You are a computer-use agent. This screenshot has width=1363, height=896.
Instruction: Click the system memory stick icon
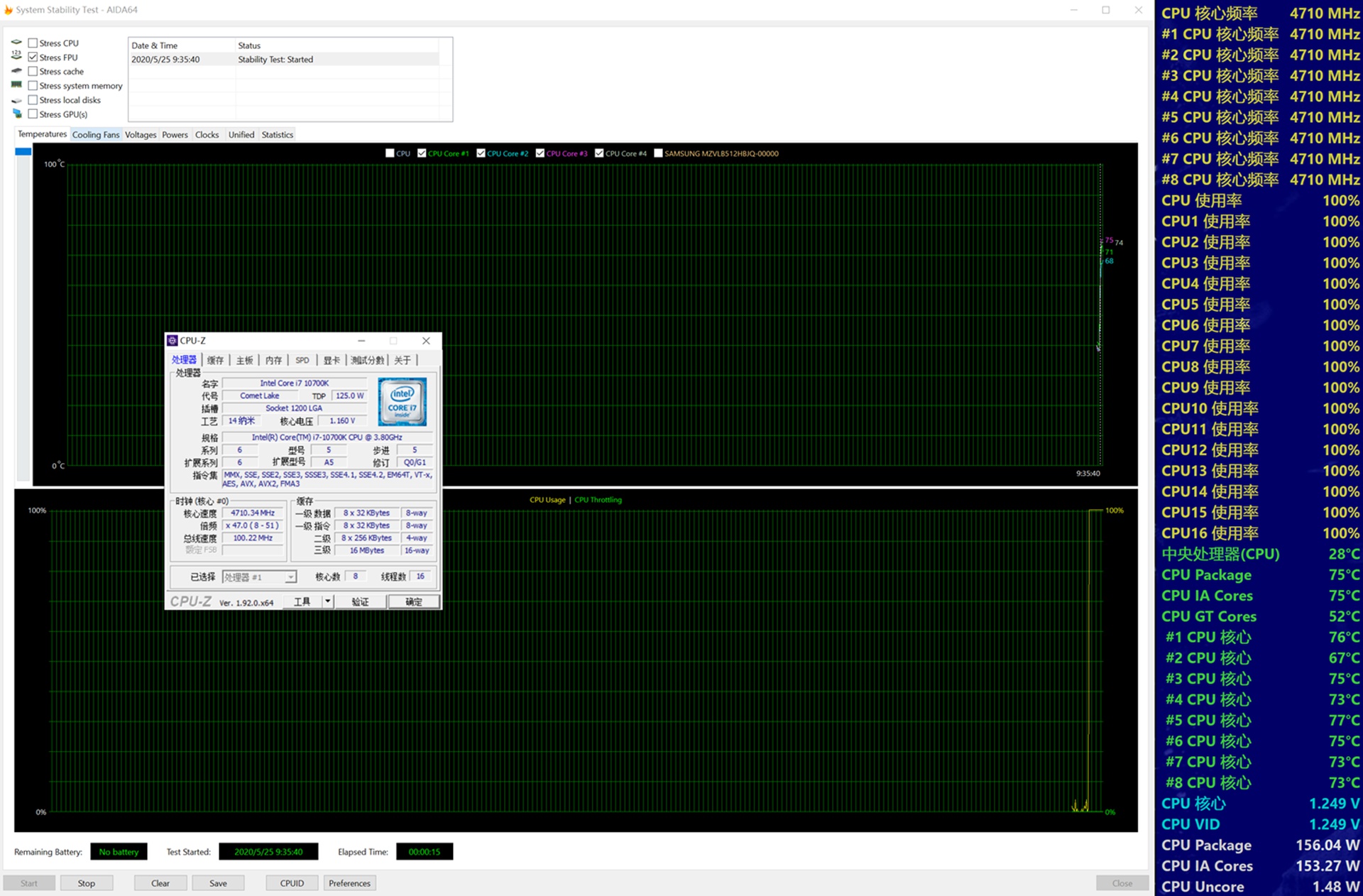(16, 85)
